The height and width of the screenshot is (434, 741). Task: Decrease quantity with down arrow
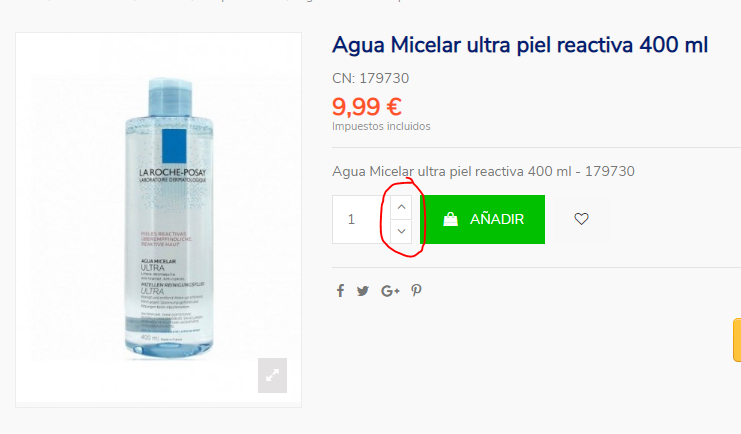401,232
